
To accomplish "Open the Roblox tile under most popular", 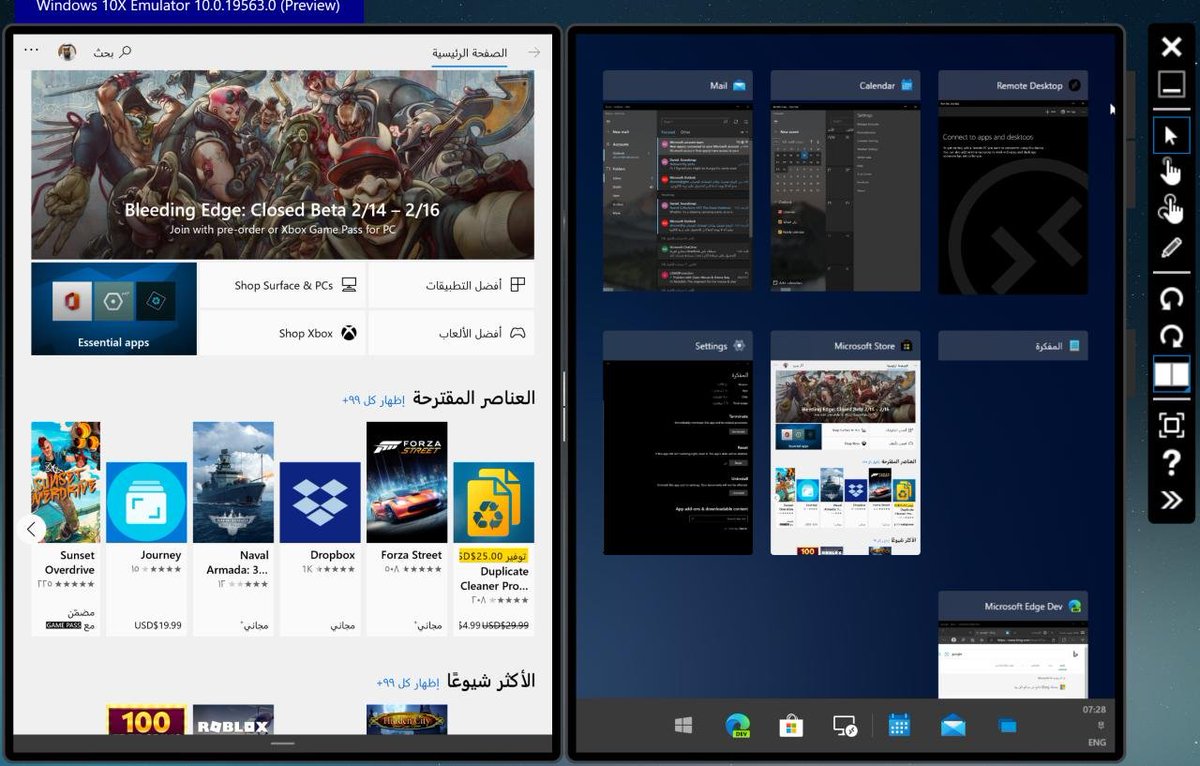I will point(233,721).
